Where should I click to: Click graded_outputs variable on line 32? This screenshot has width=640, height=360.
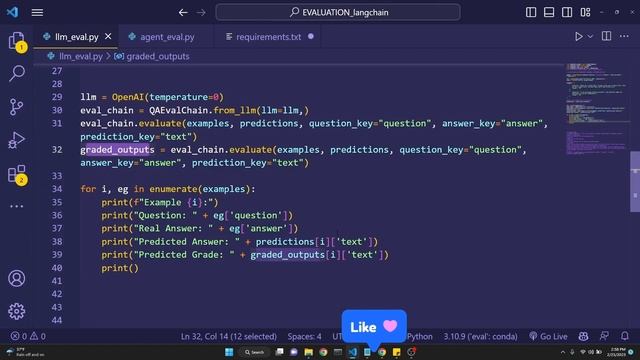click(x=117, y=150)
